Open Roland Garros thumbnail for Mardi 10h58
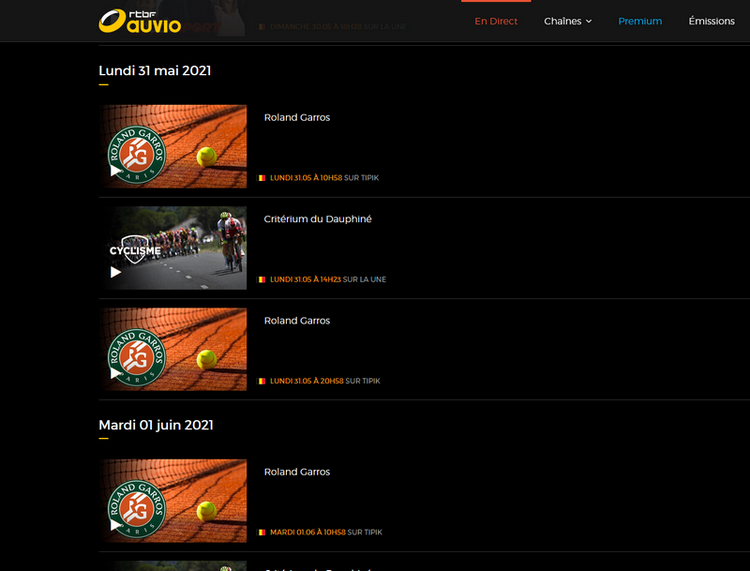This screenshot has width=750, height=571. pos(173,501)
